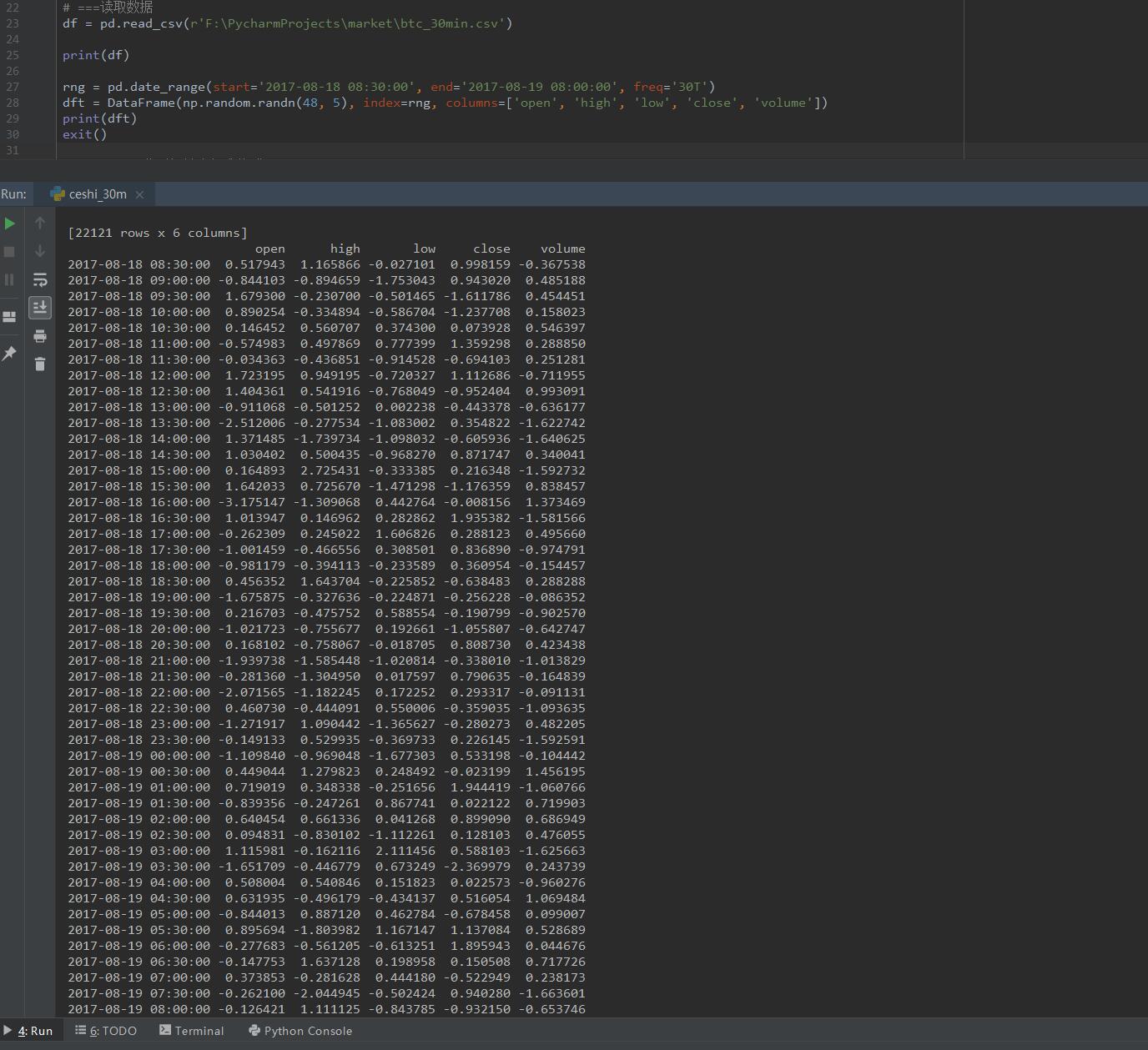
Task: Open the Python Console tool window
Action: click(x=300, y=1031)
